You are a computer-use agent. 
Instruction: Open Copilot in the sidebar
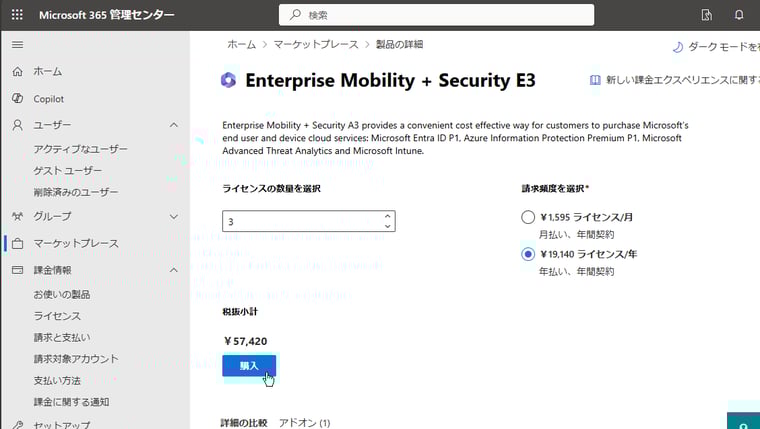48,99
